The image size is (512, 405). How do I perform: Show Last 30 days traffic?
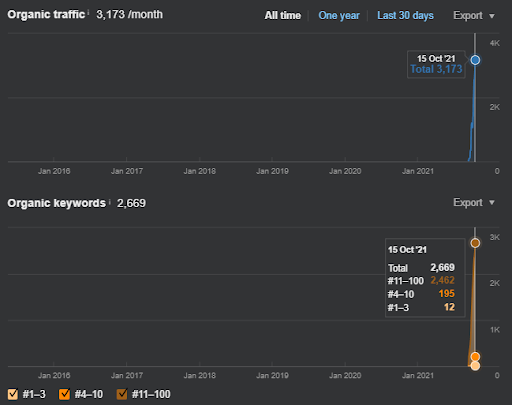(405, 15)
